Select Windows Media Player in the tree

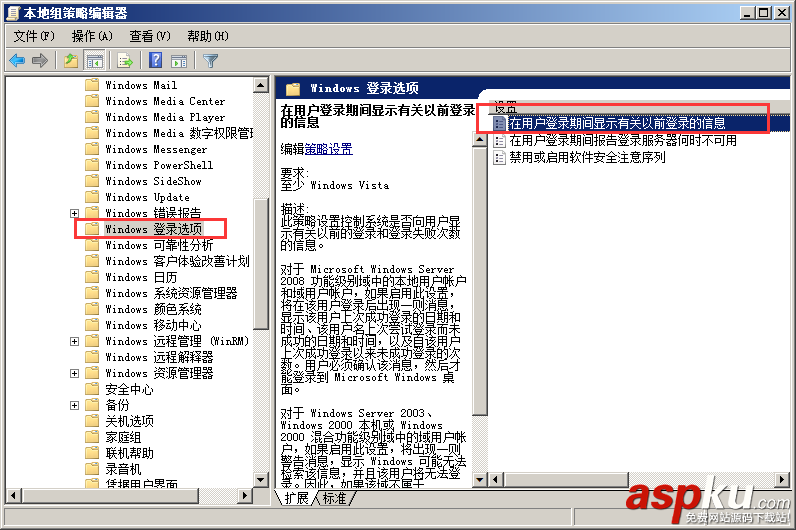(165, 117)
